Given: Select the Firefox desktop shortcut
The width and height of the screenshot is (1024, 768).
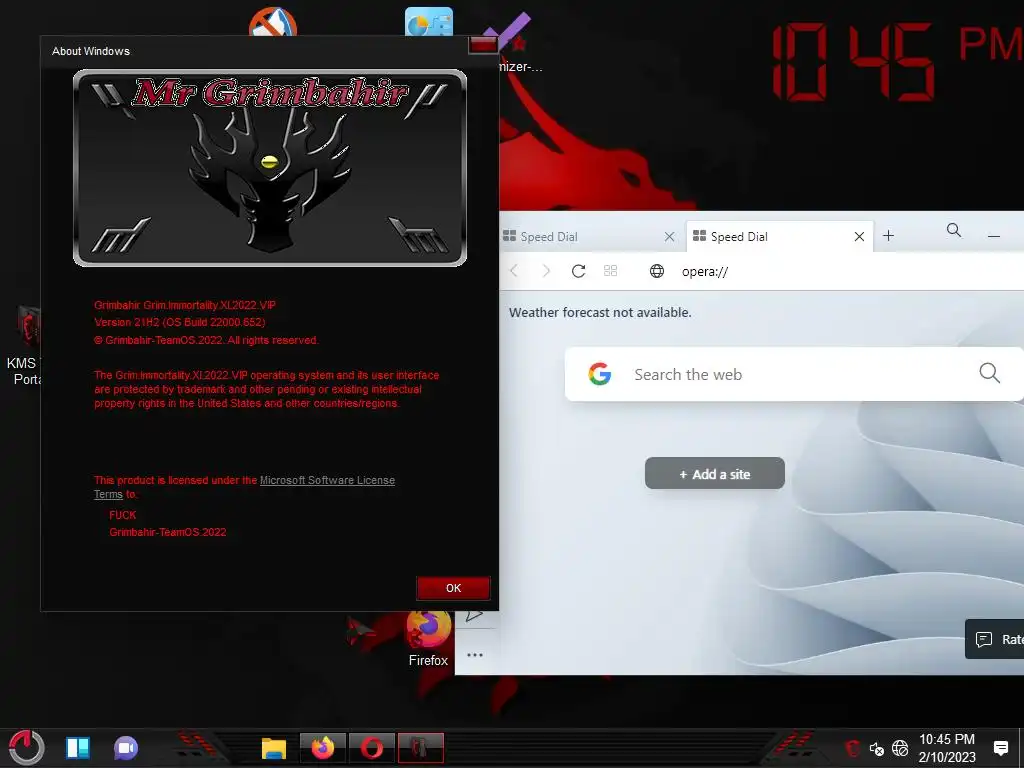Looking at the screenshot, I should [x=428, y=639].
